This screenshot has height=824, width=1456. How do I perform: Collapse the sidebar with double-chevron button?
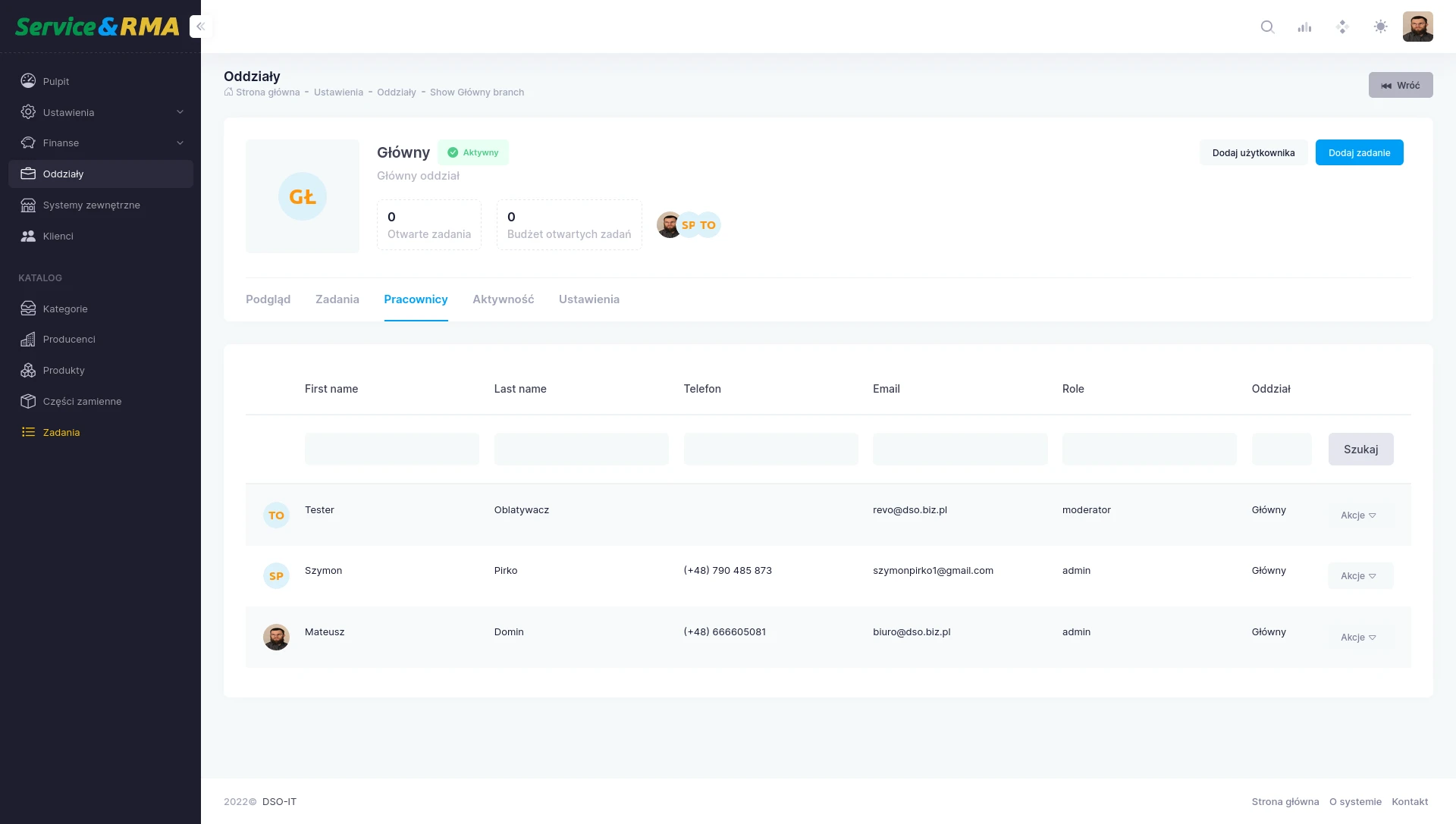201,27
